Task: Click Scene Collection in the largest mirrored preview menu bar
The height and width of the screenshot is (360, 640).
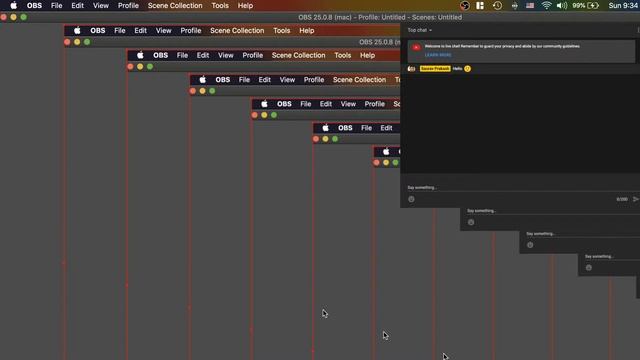Action: coord(237,31)
